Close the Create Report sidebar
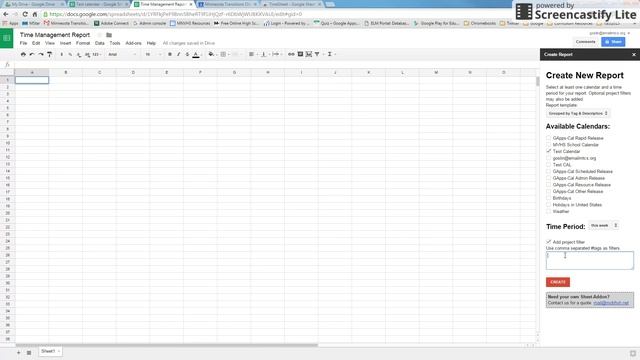 tap(634, 54)
